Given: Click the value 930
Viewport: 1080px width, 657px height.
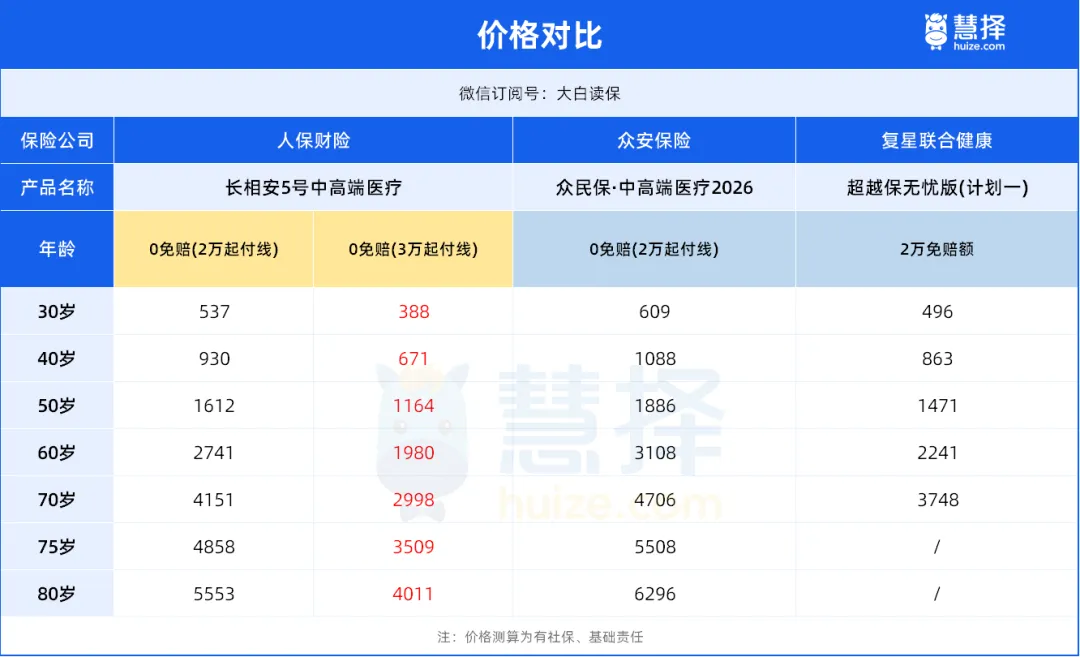Looking at the screenshot, I should 214,359.
